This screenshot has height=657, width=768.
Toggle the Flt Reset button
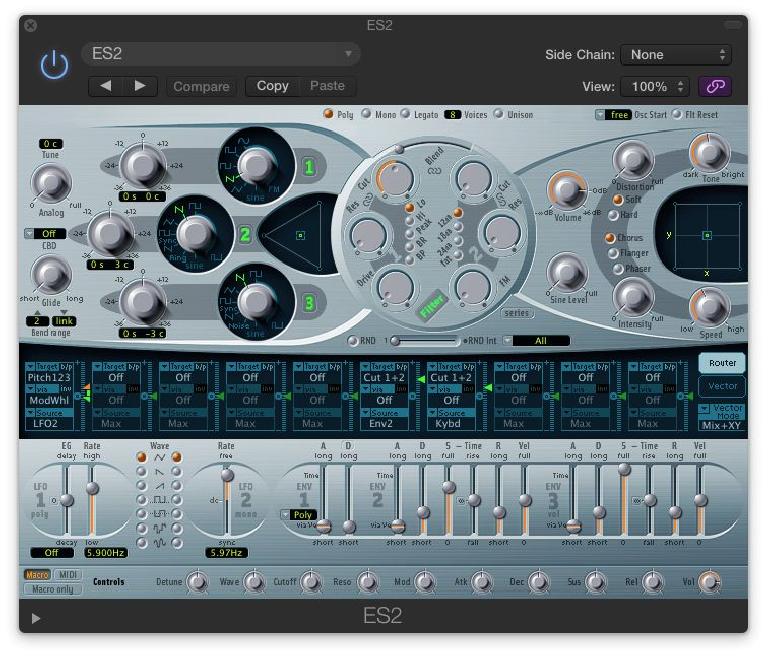[x=677, y=114]
